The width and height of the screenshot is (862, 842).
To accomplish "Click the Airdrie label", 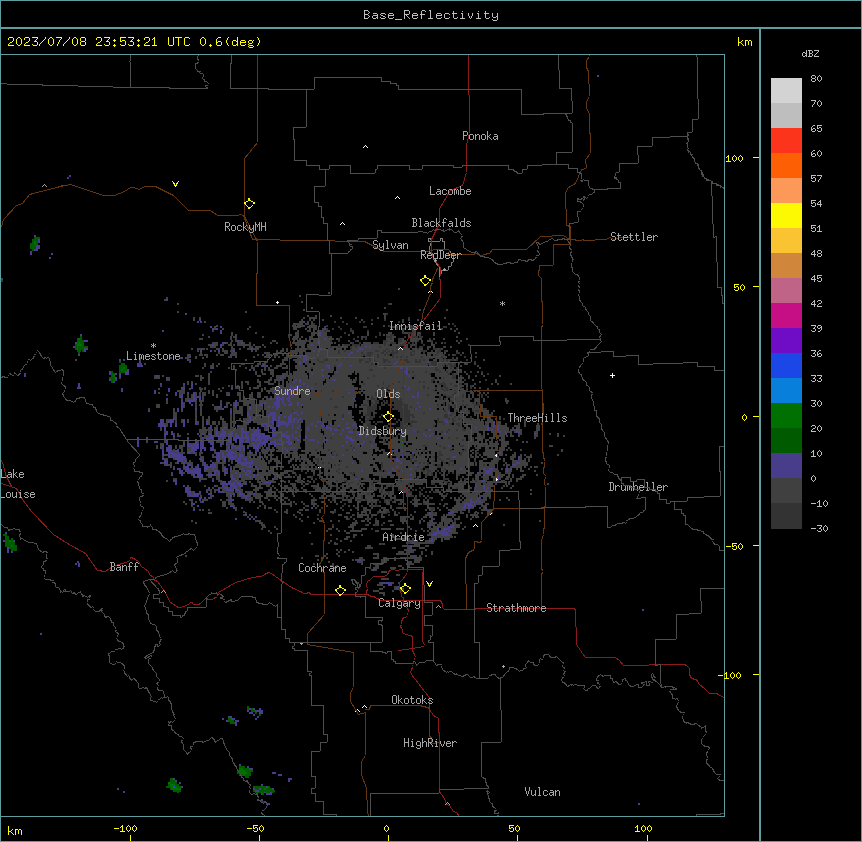I will 404,537.
